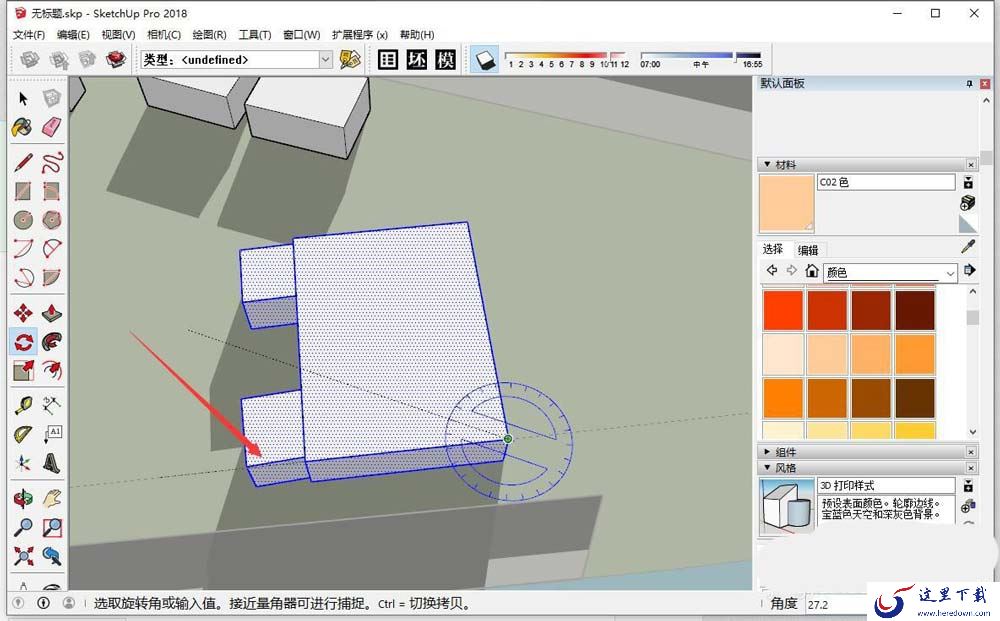The width and height of the screenshot is (1000, 621).
Task: Select the Rotated Rectangle tool
Action: coord(52,191)
